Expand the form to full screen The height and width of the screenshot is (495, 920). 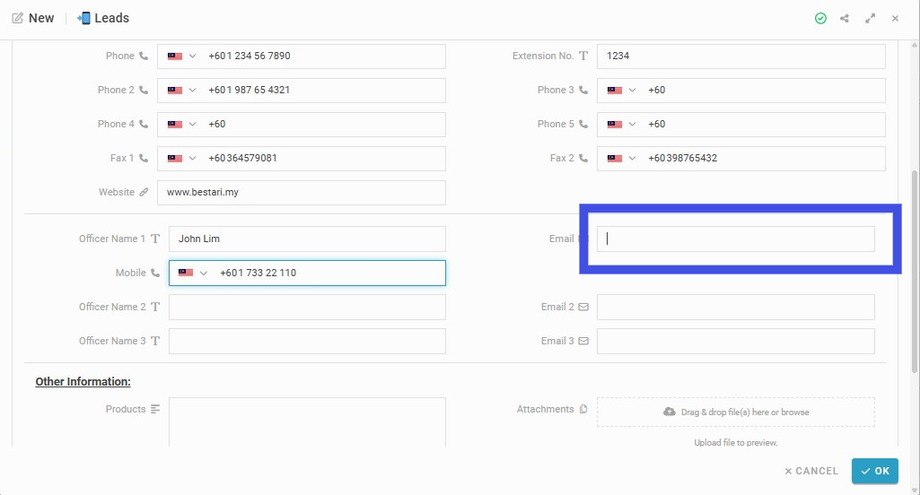(x=870, y=18)
